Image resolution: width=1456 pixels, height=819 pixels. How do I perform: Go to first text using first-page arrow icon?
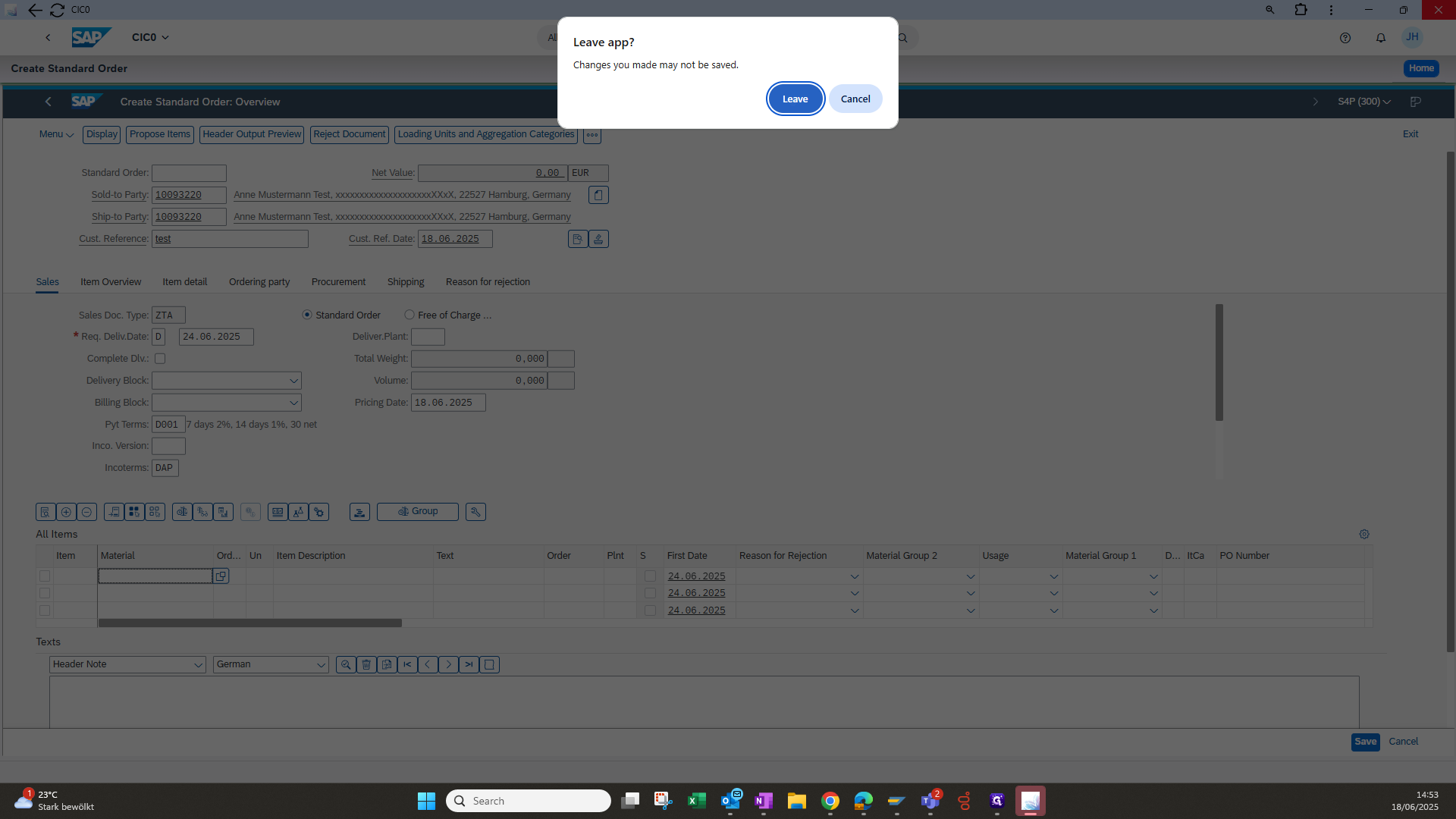tap(407, 665)
